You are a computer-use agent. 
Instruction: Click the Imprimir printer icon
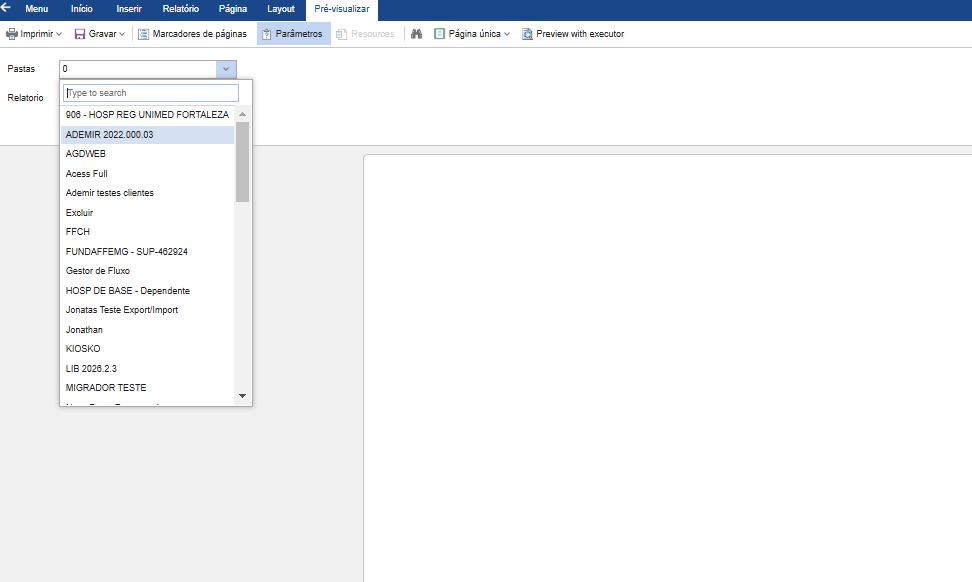click(x=12, y=34)
